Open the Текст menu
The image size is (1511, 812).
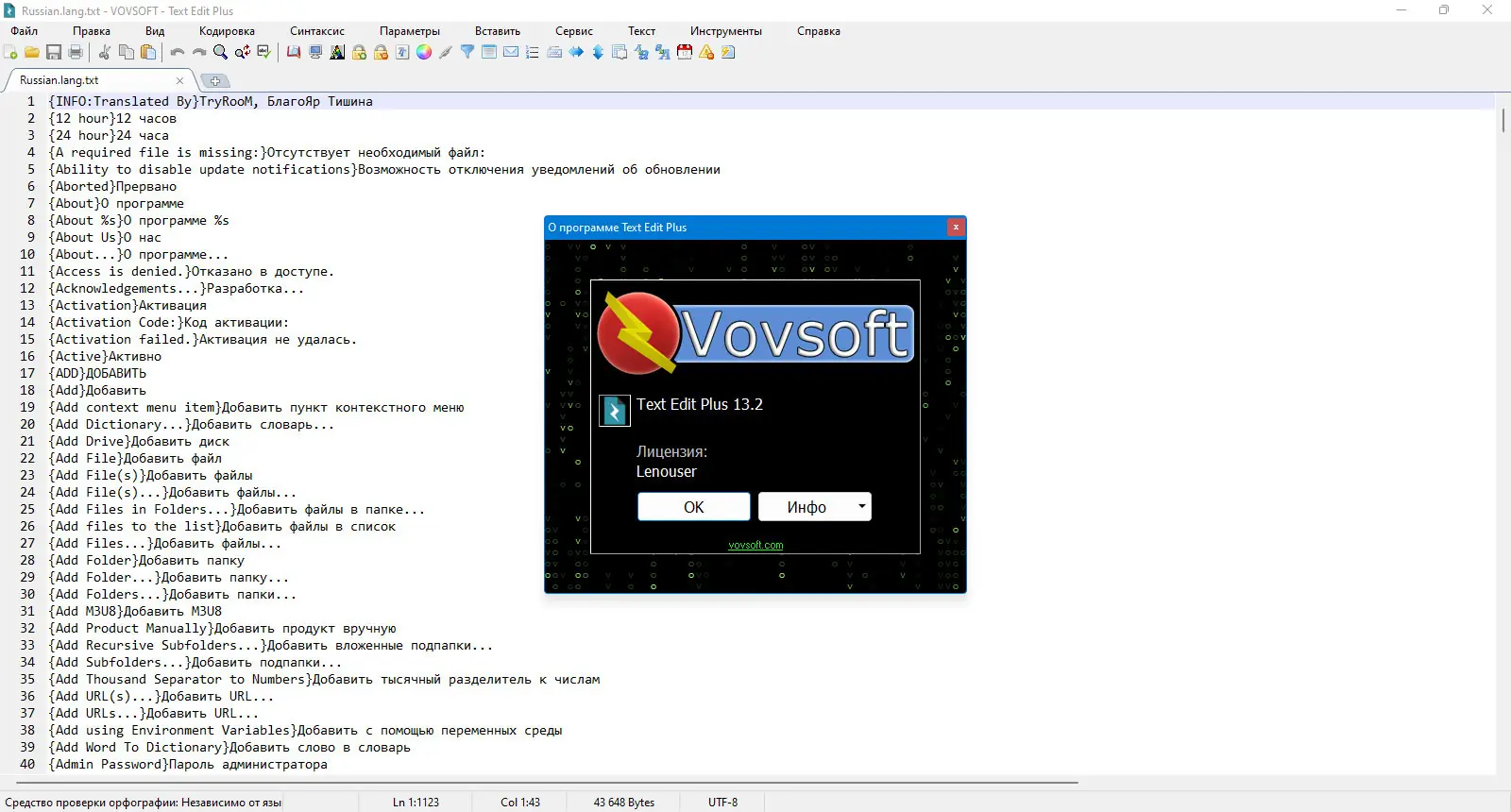point(642,31)
